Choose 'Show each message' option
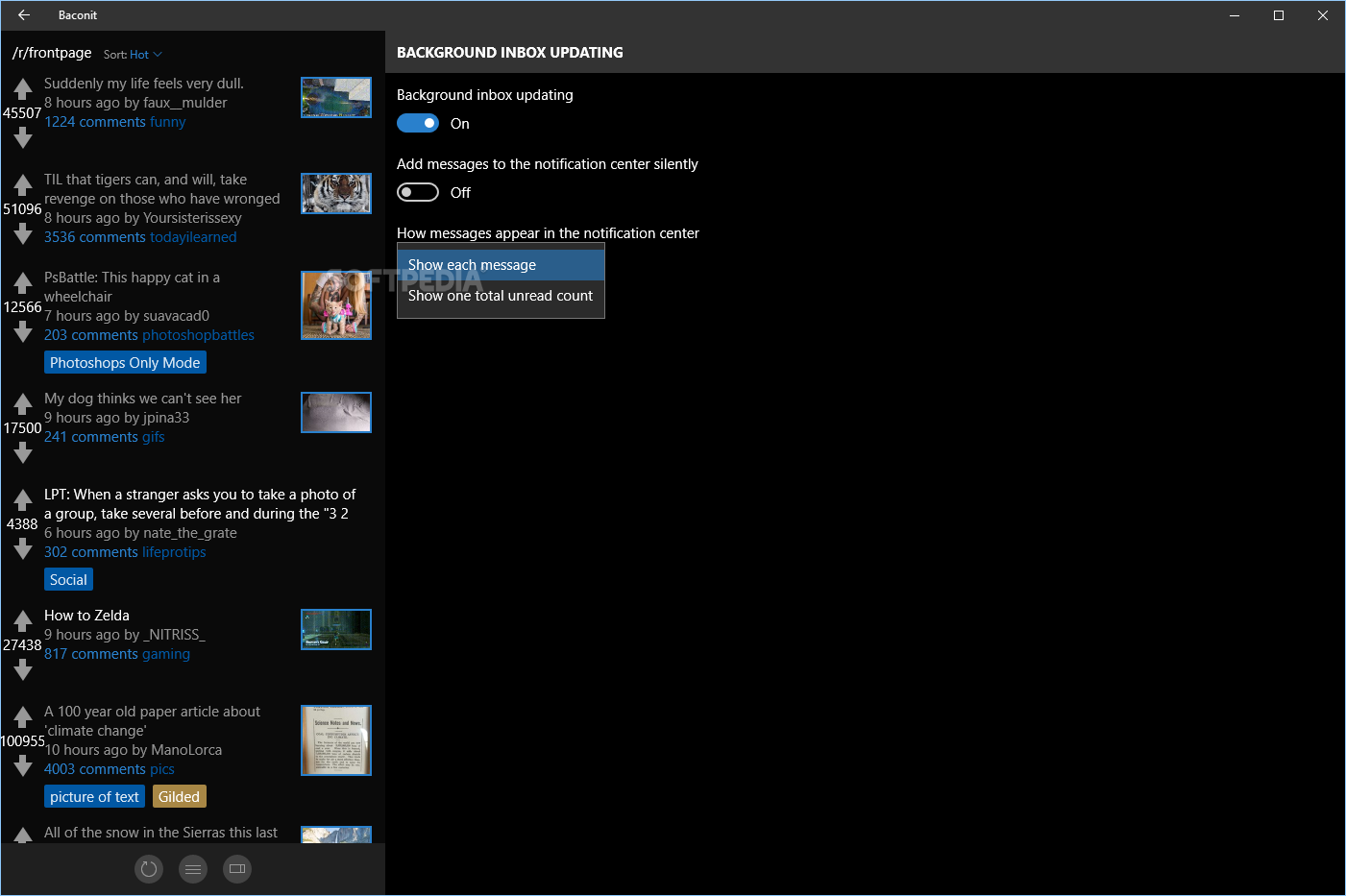 coord(501,265)
